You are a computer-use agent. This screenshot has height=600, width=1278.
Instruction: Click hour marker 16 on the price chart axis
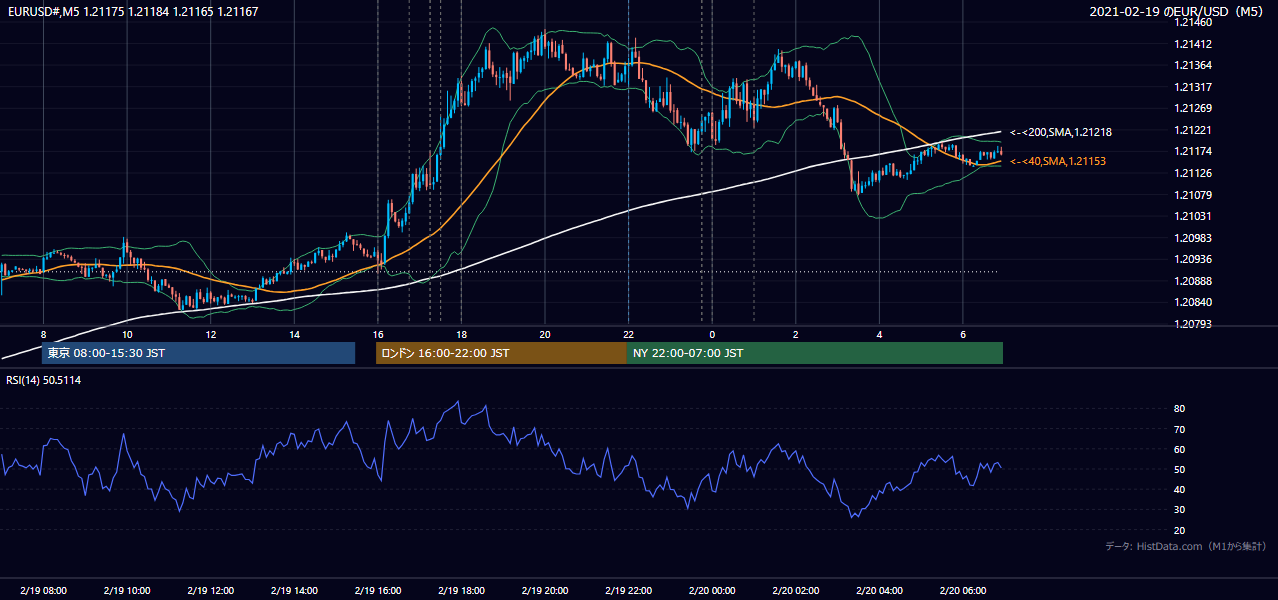[x=377, y=334]
